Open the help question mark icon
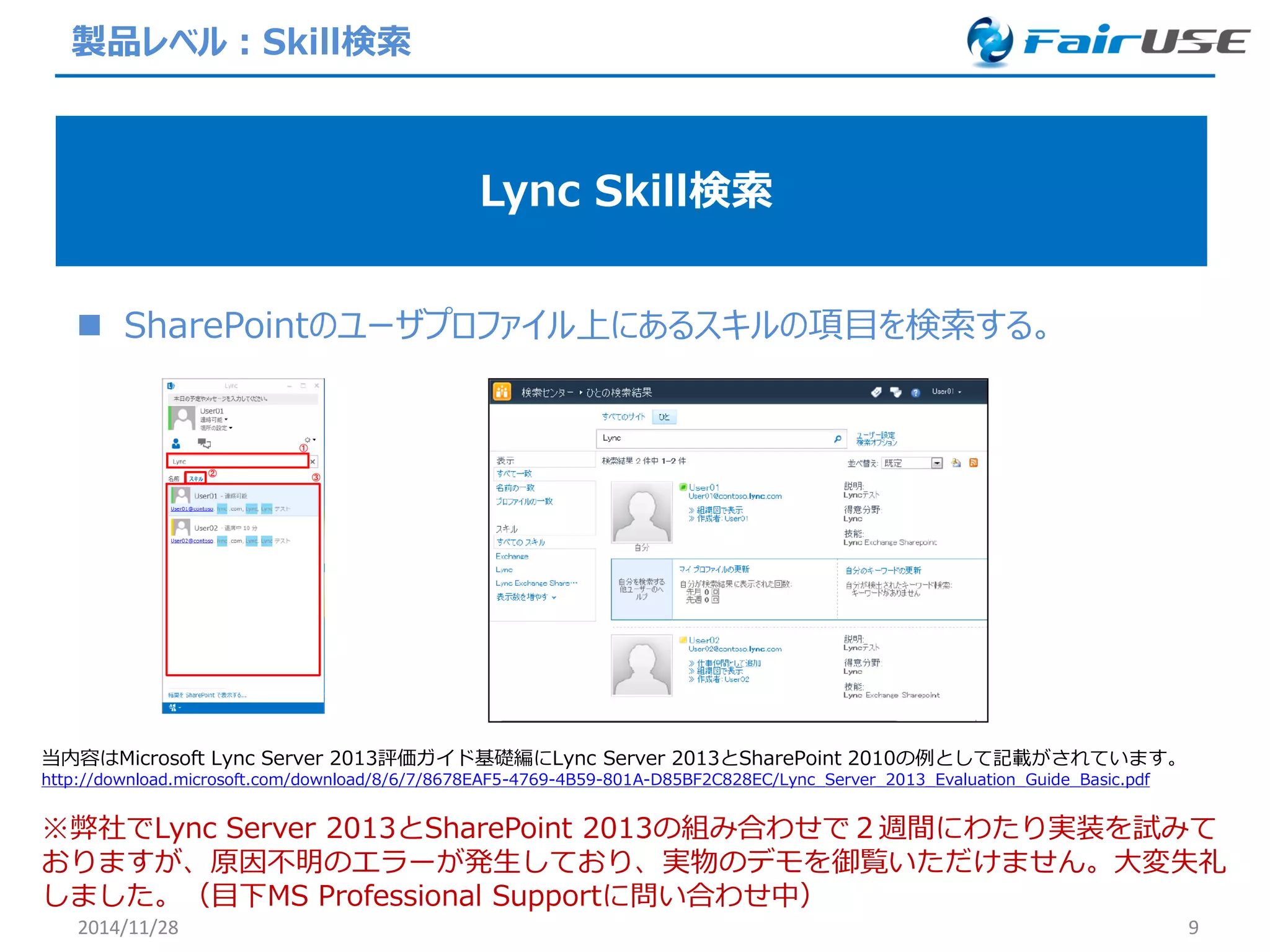Image resolution: width=1270 pixels, height=952 pixels. point(915,392)
